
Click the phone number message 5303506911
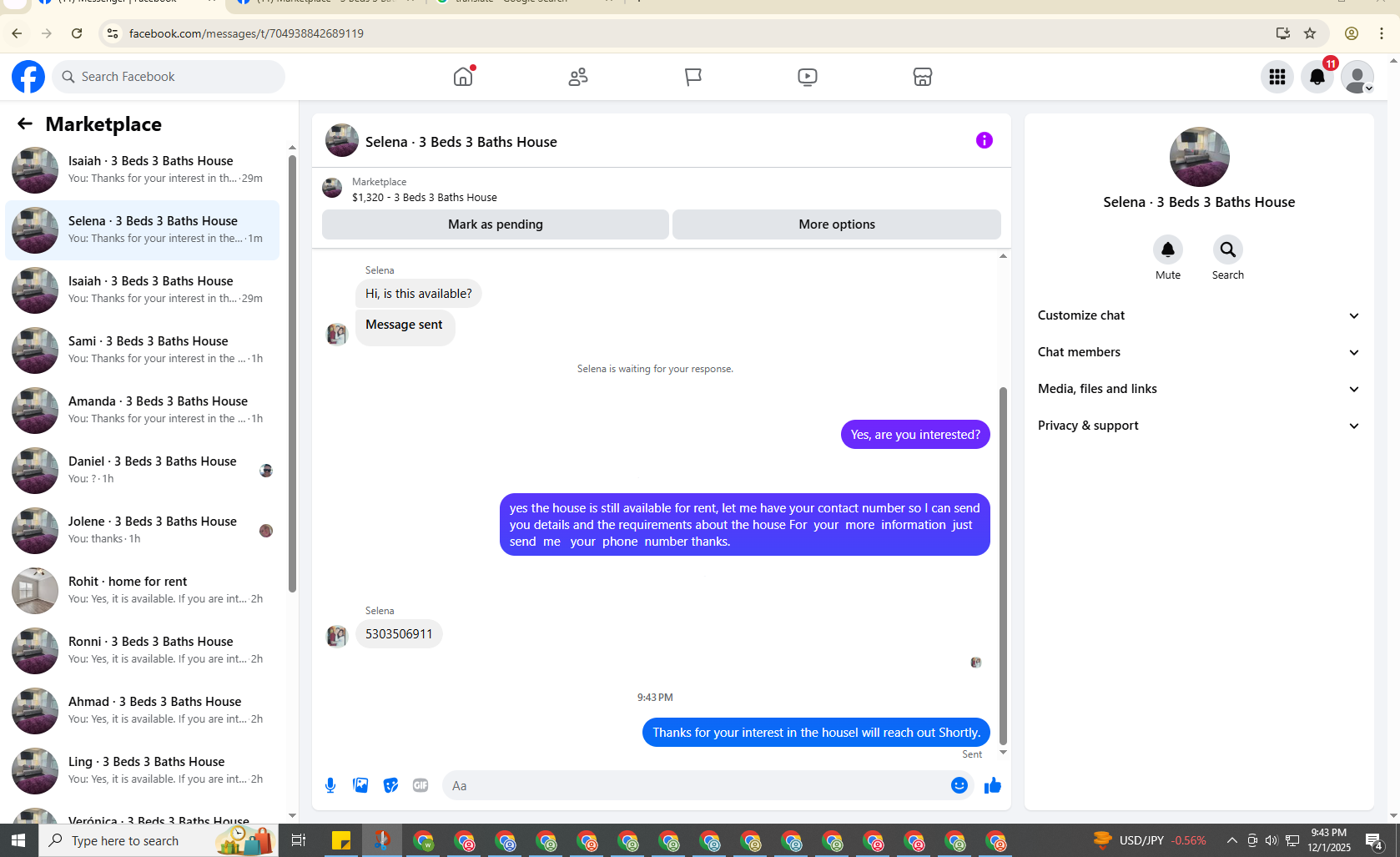[x=399, y=634]
